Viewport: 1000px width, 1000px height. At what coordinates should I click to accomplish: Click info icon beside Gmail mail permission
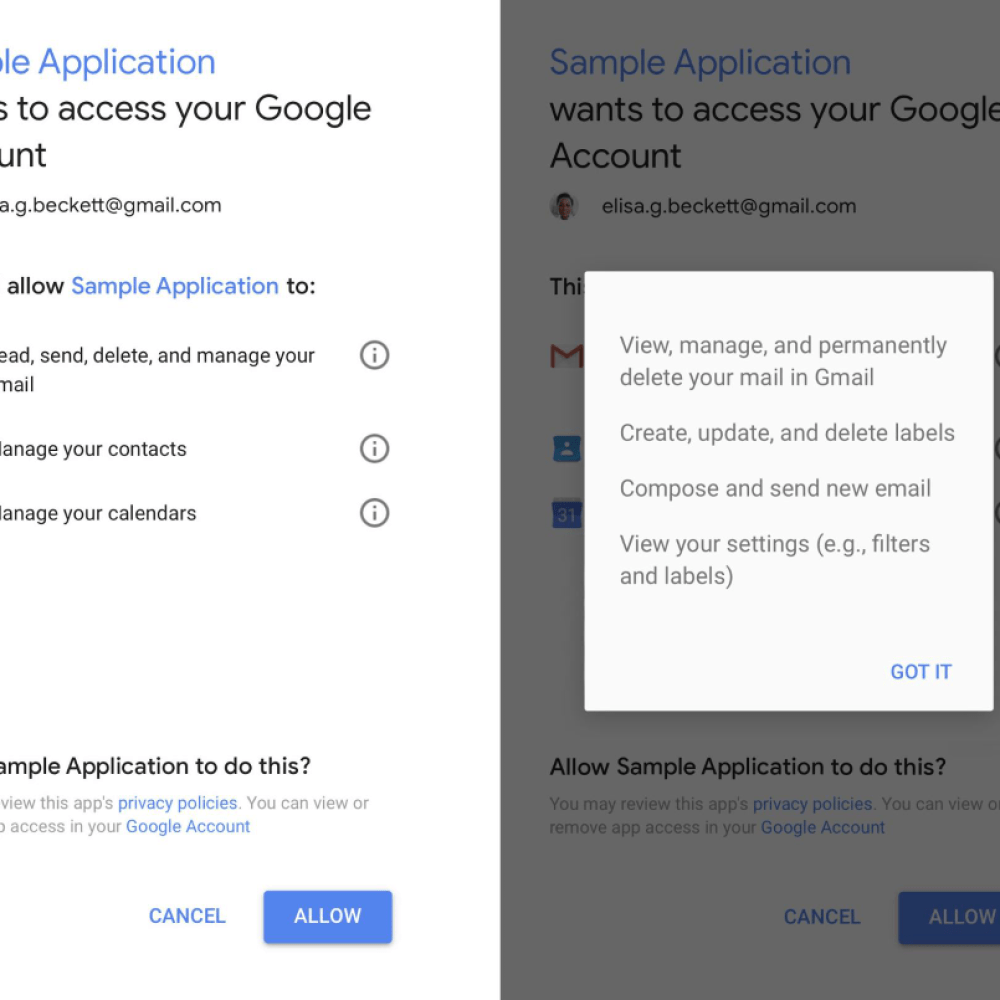(374, 355)
